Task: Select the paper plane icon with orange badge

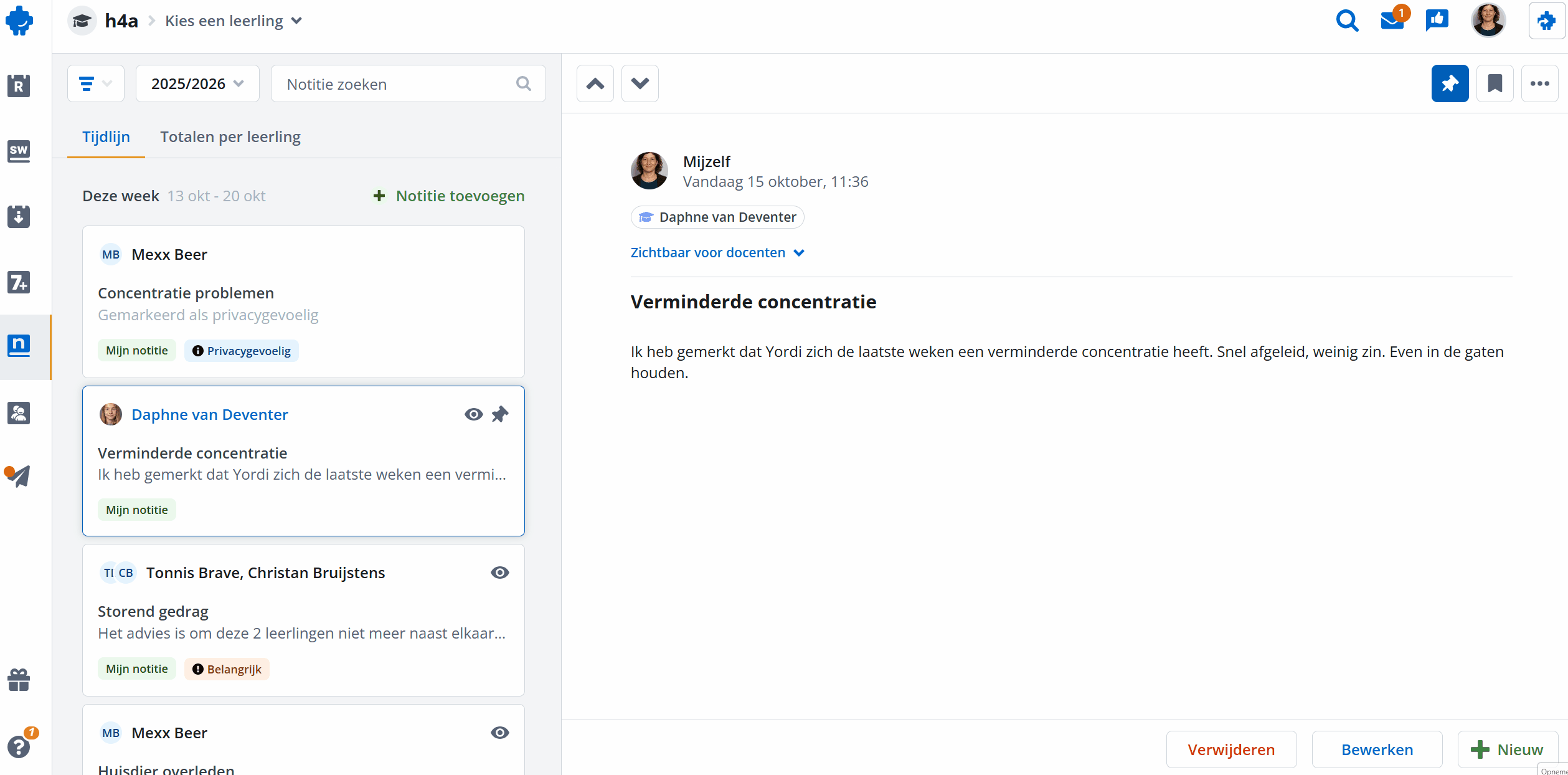Action: pyautogui.click(x=18, y=477)
